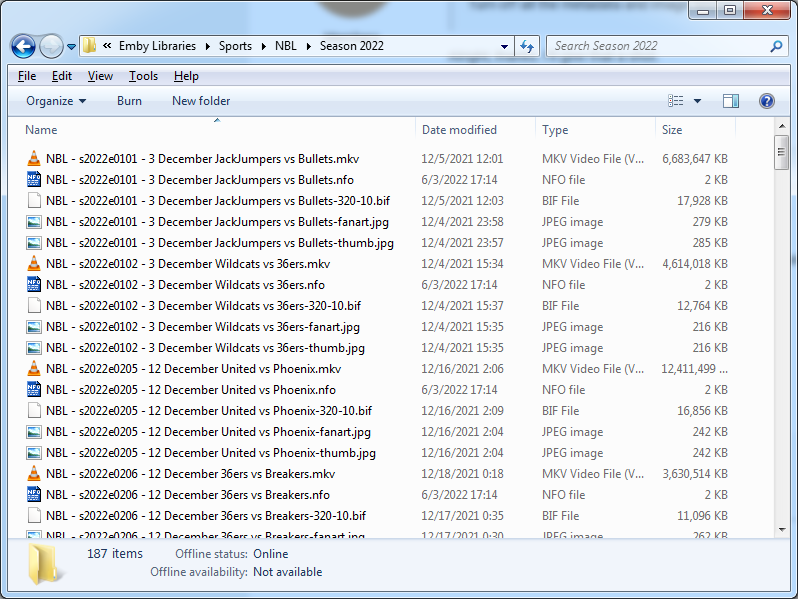Open the Edit menu

[x=62, y=76]
